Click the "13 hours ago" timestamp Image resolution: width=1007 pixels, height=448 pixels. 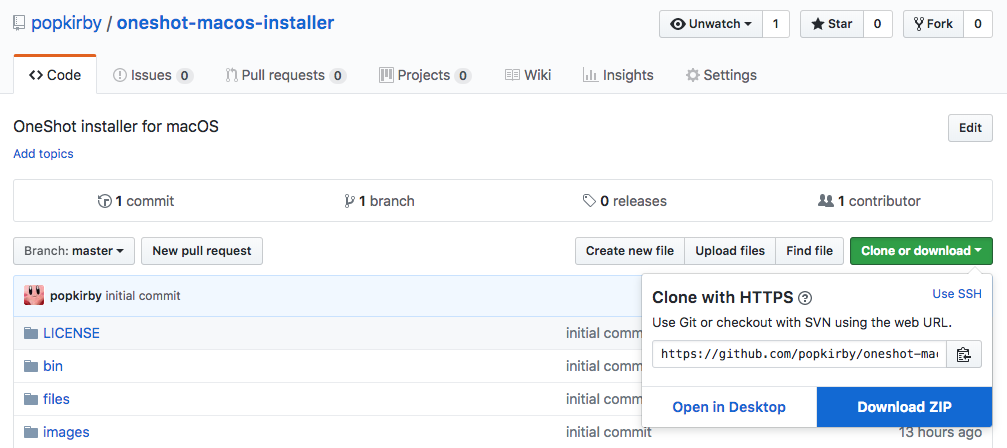[940, 432]
